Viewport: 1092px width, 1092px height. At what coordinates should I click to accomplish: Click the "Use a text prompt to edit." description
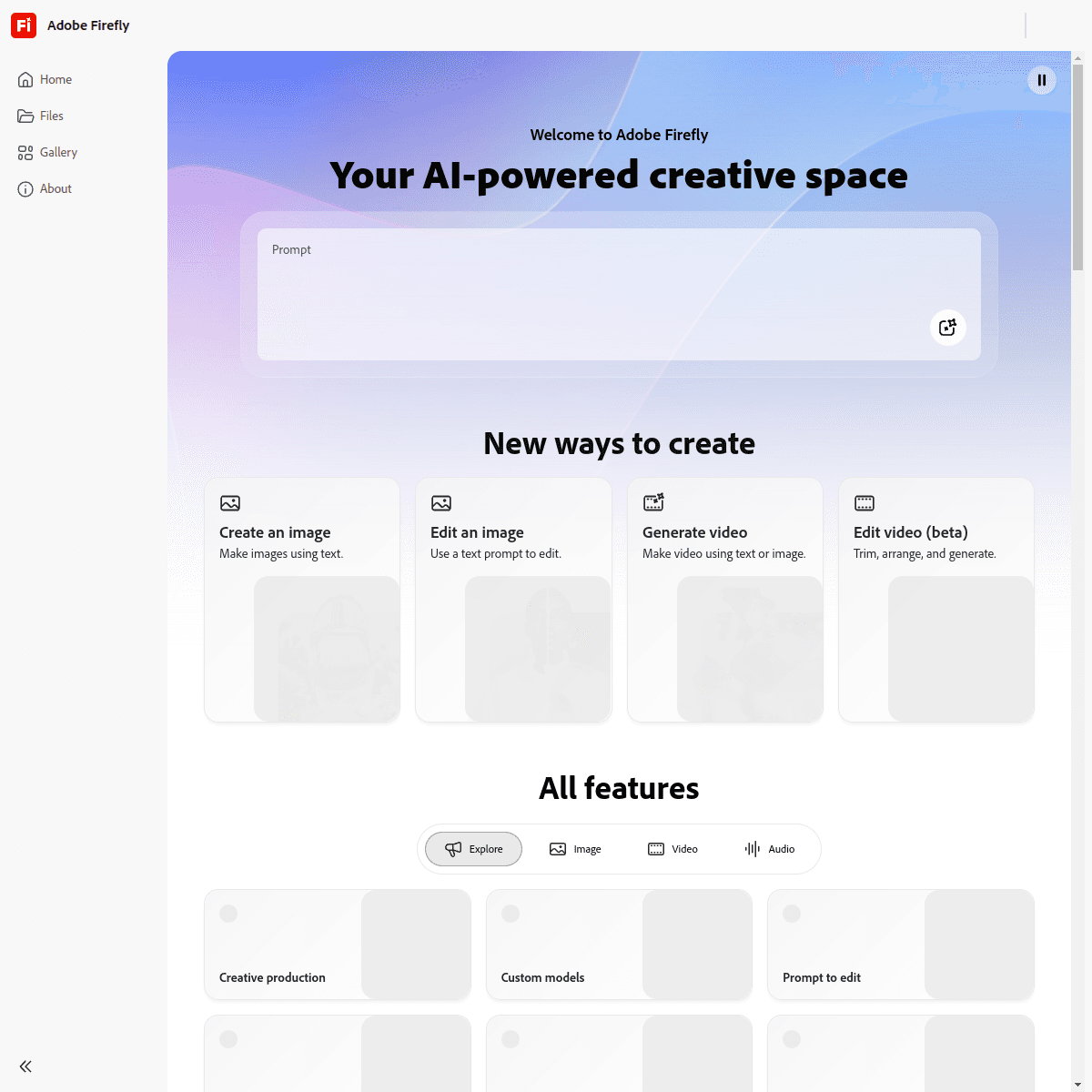click(x=496, y=553)
